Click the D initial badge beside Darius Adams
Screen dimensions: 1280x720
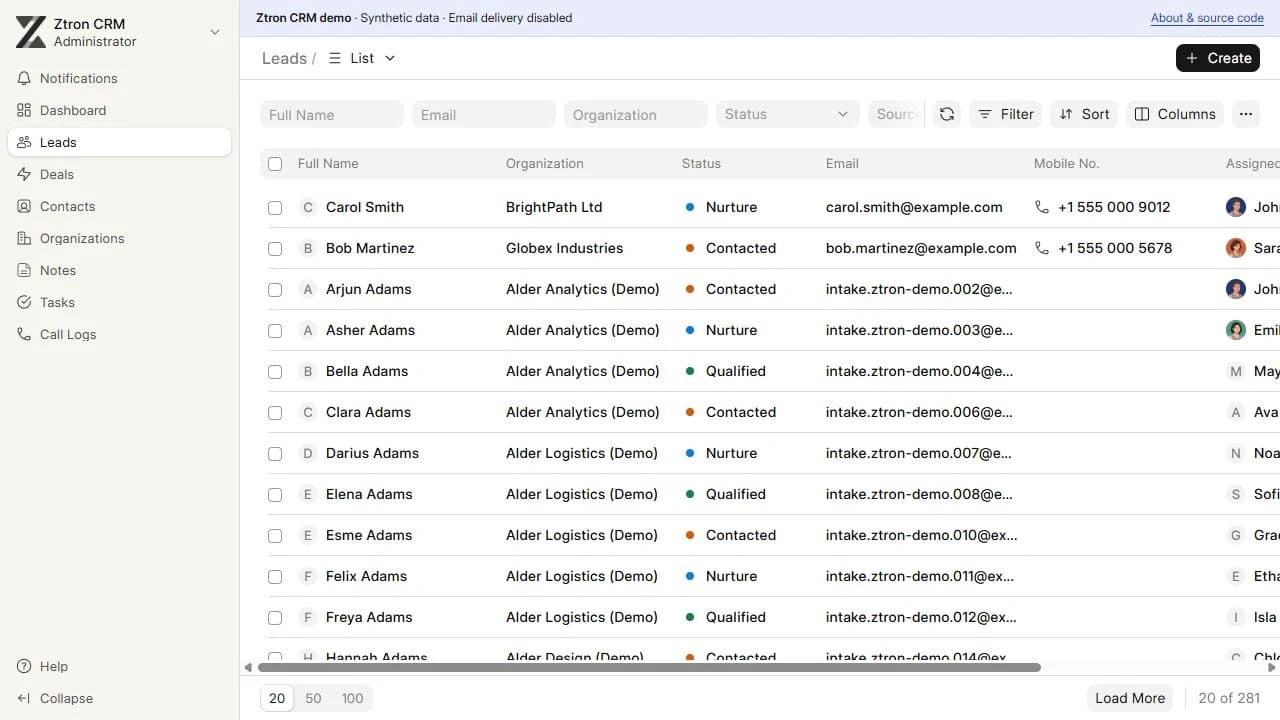[x=308, y=453]
